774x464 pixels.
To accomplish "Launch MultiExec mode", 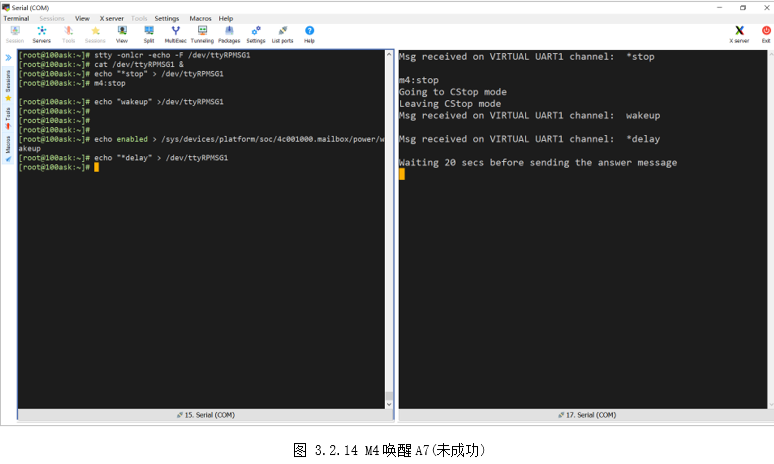I will 175,34.
